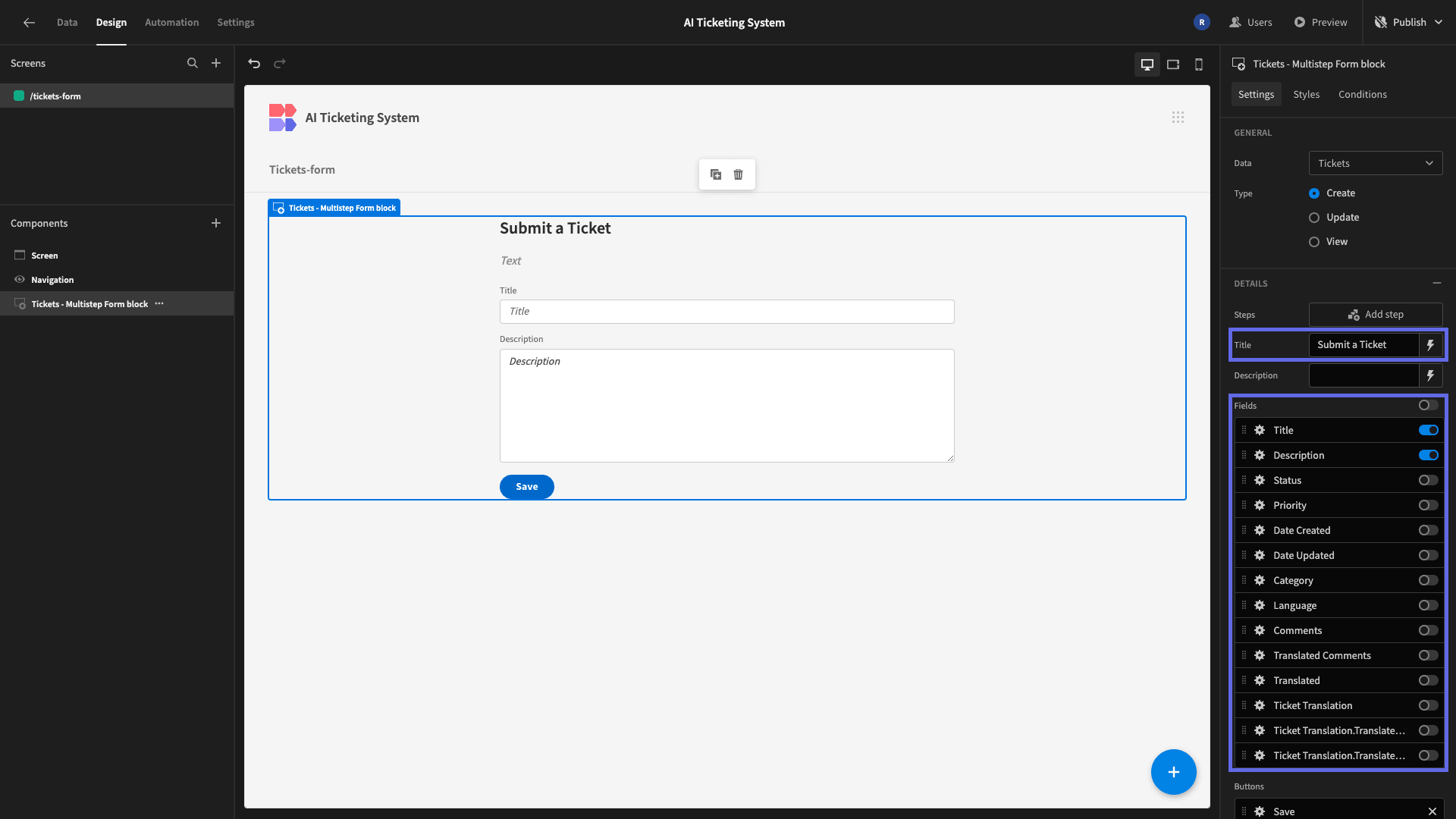The image size is (1456, 819).
Task: Undo the last change
Action: coord(254,64)
